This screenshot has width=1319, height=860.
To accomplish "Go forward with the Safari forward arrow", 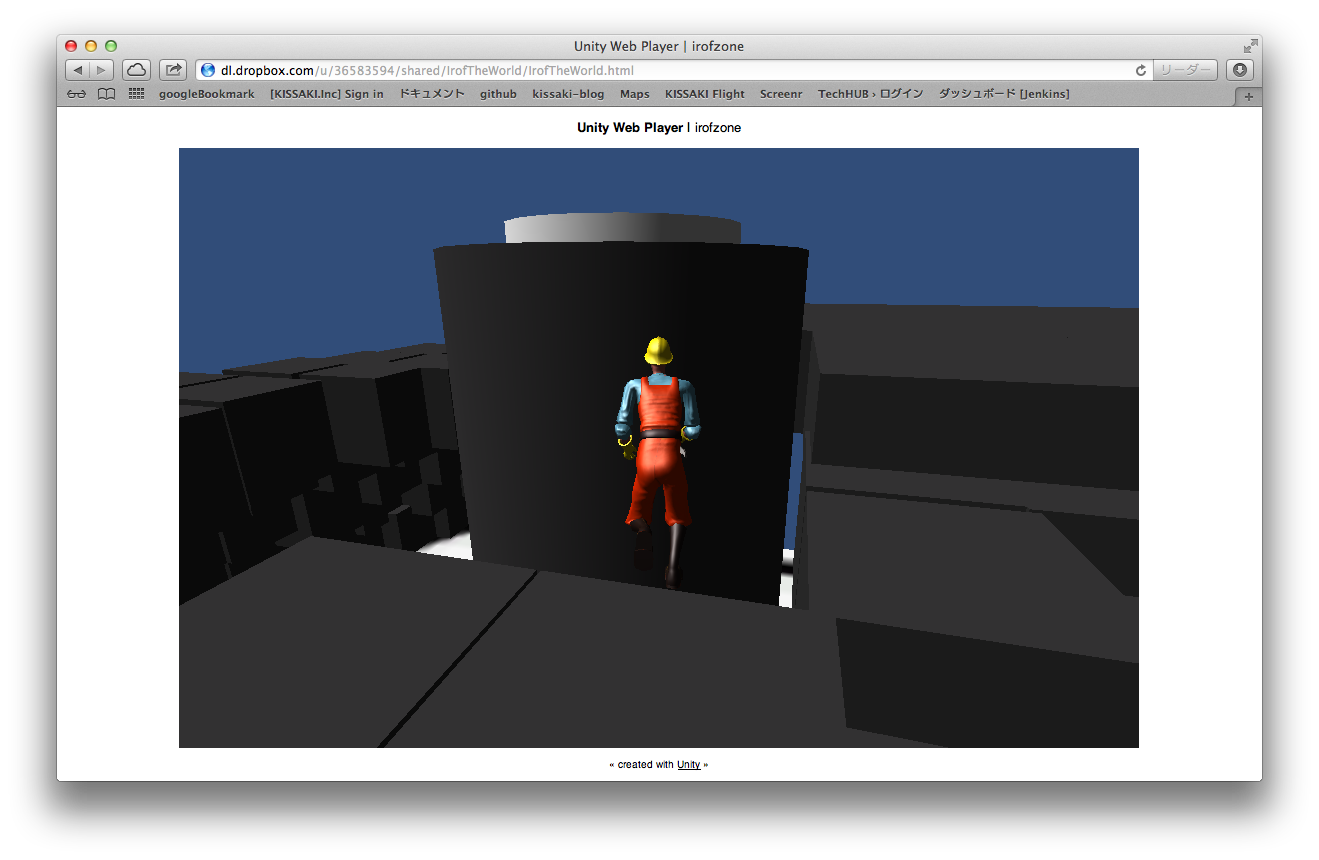I will (x=102, y=70).
